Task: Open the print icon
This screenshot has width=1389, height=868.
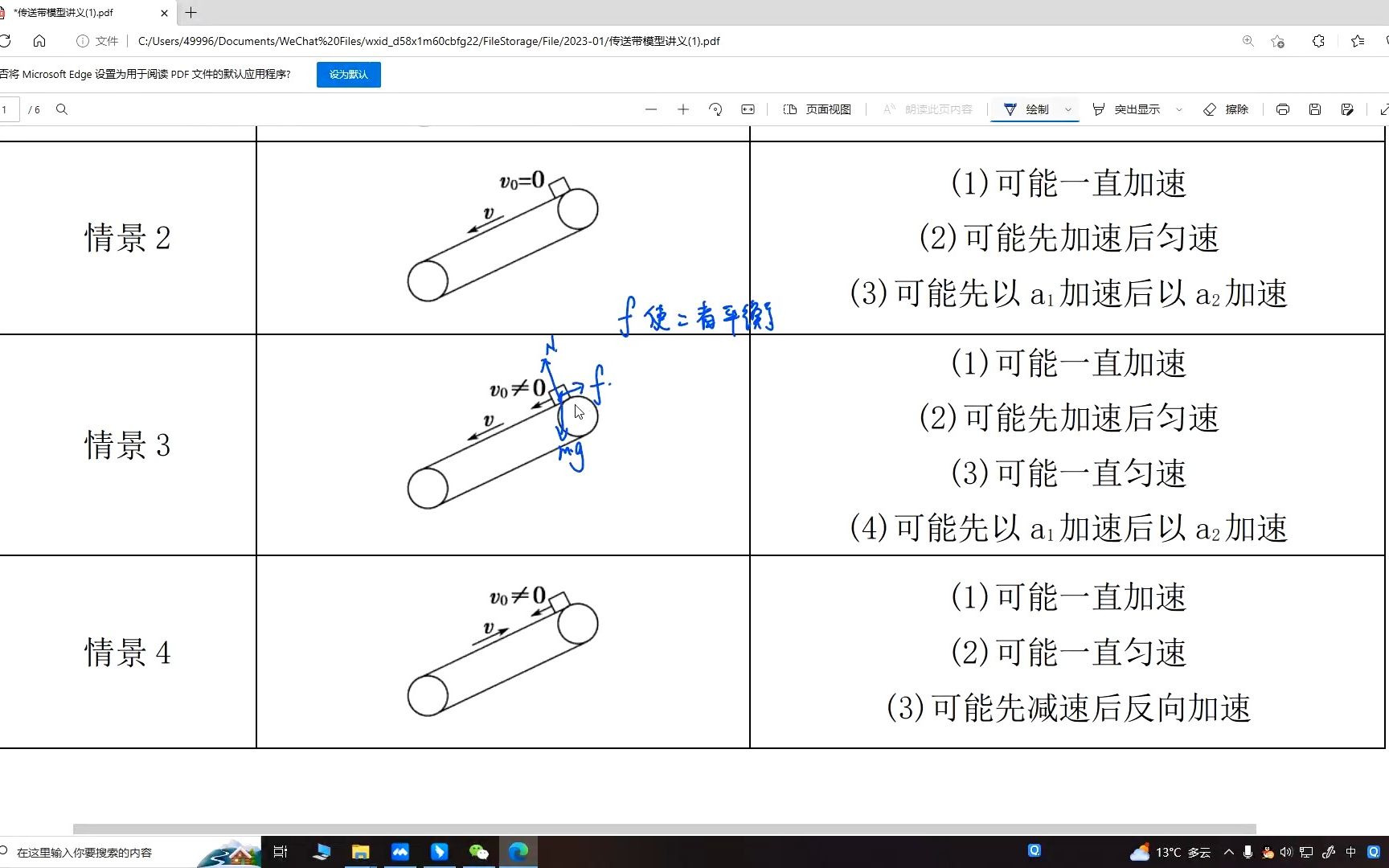Action: tap(1283, 108)
